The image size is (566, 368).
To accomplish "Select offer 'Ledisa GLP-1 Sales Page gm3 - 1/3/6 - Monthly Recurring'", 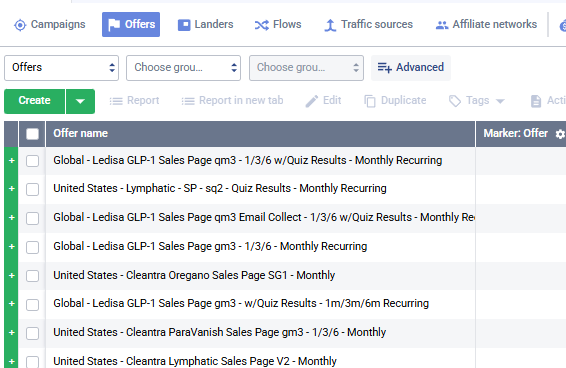I will pos(210,246).
